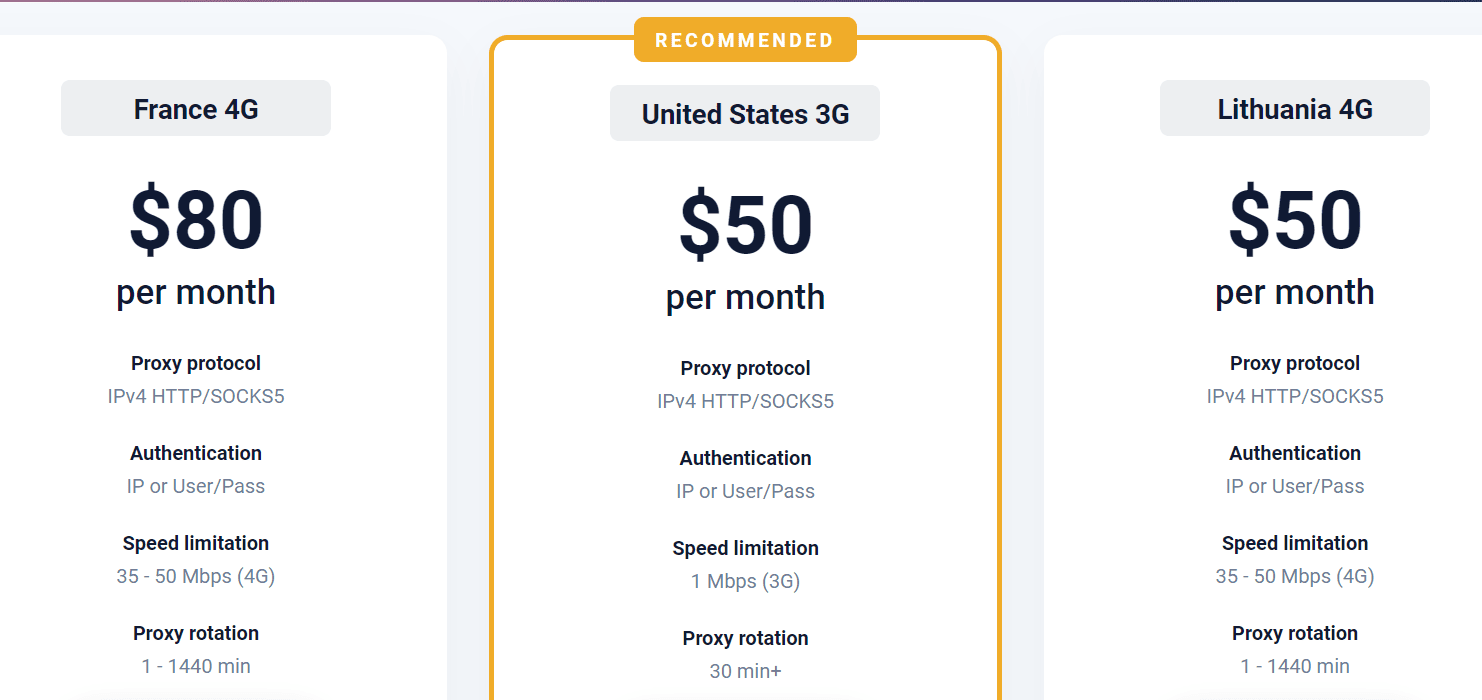Select the France 4G plan title
This screenshot has width=1482, height=700.
(196, 109)
